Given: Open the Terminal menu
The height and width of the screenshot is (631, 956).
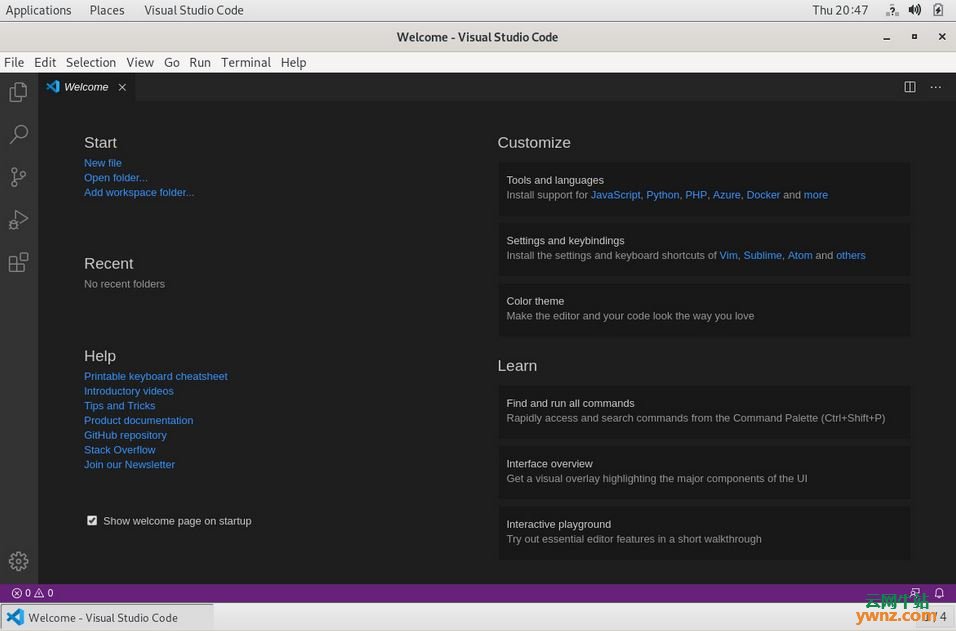Looking at the screenshot, I should (x=246, y=62).
